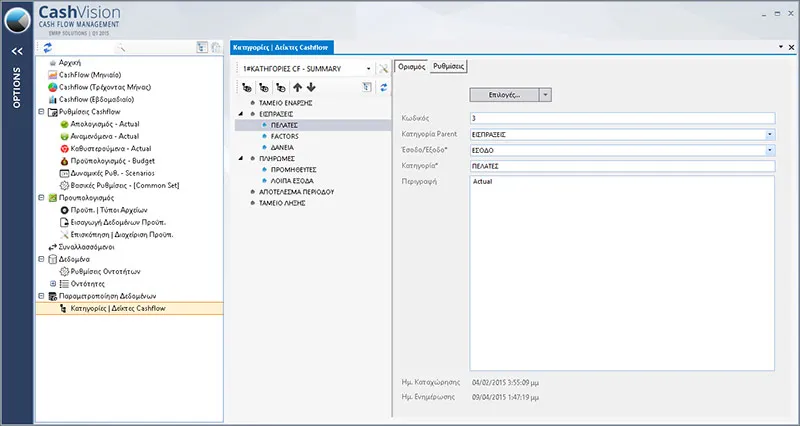
Task: Select the ΠΡΟΜΗΘΕΥΤΕΣ category
Action: (294, 169)
